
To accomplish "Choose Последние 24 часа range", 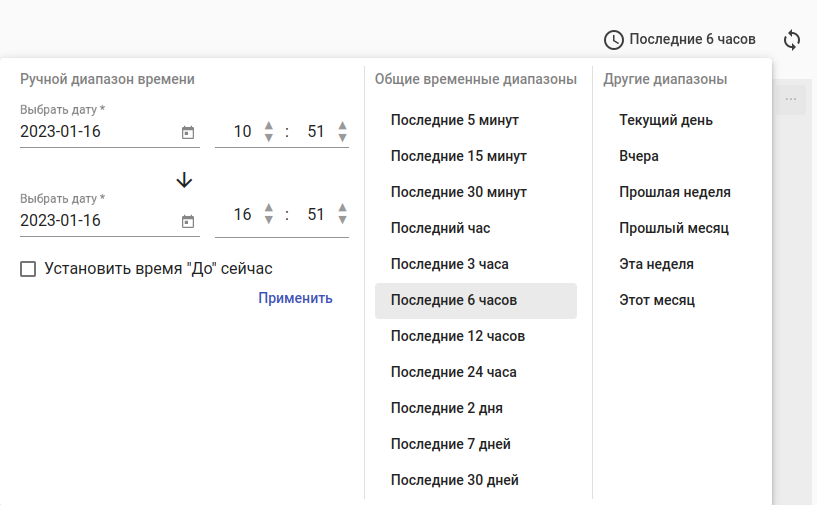I will coord(453,372).
